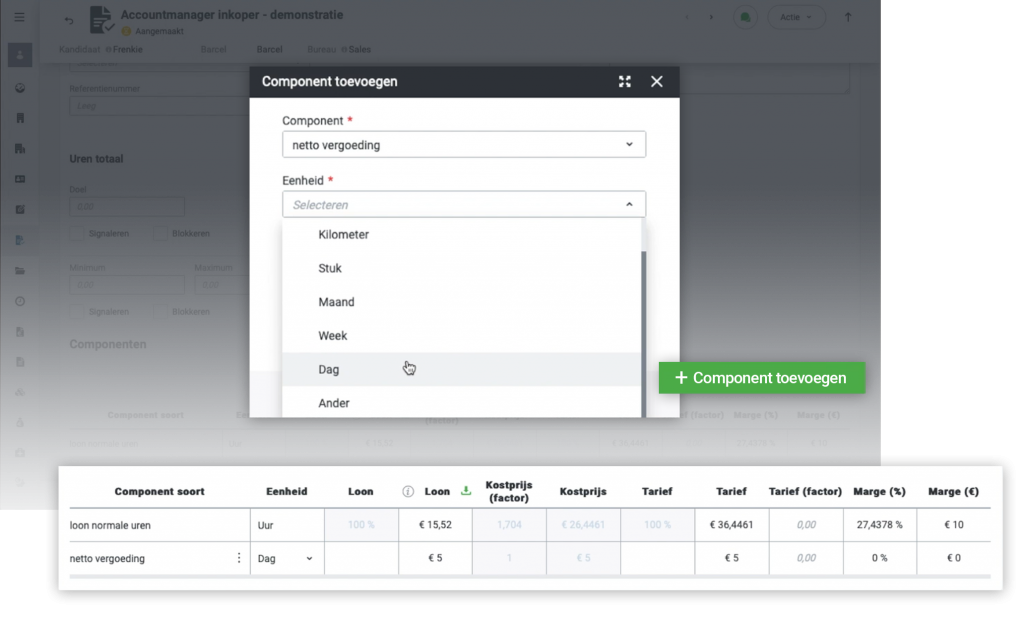
Task: Select Stuk from the unit list
Action: point(461,268)
